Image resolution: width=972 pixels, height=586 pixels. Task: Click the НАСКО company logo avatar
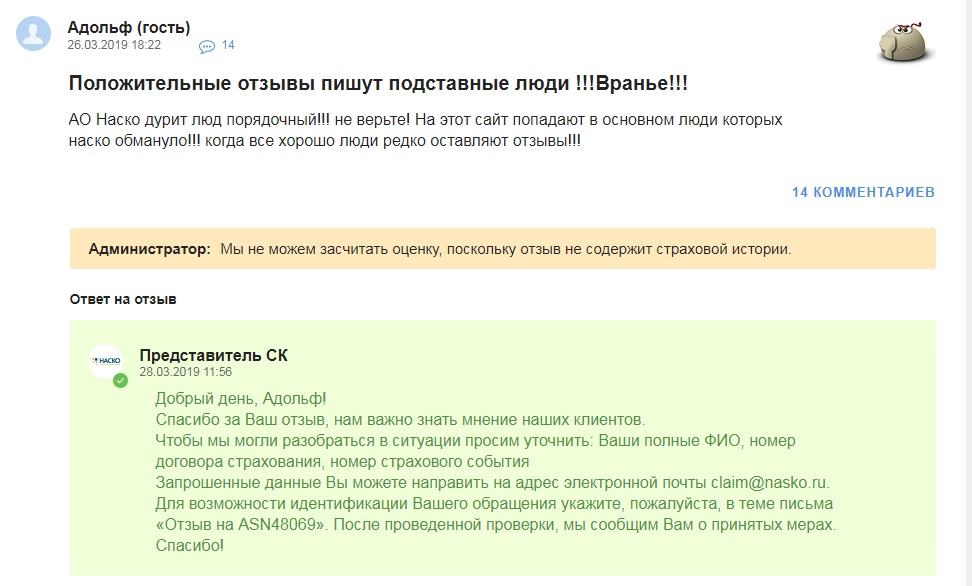tap(105, 361)
